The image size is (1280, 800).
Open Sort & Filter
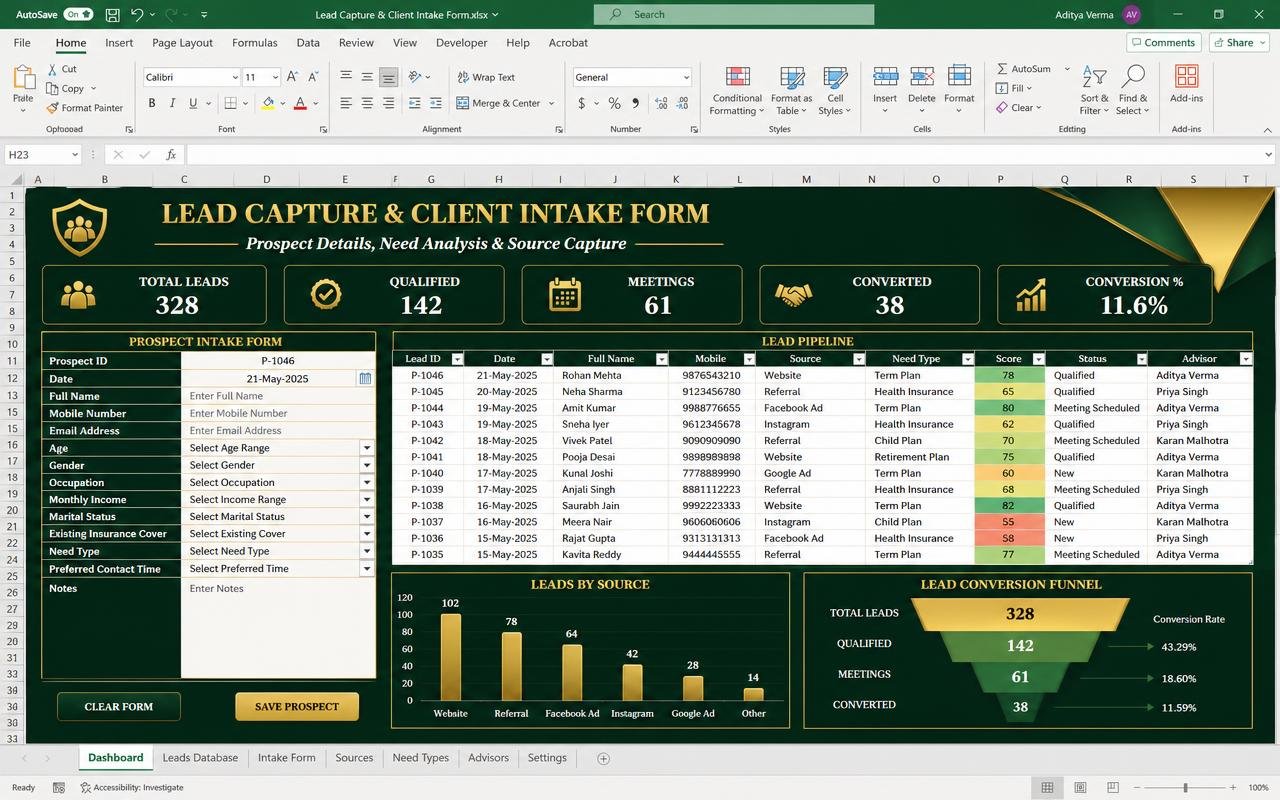click(1094, 90)
